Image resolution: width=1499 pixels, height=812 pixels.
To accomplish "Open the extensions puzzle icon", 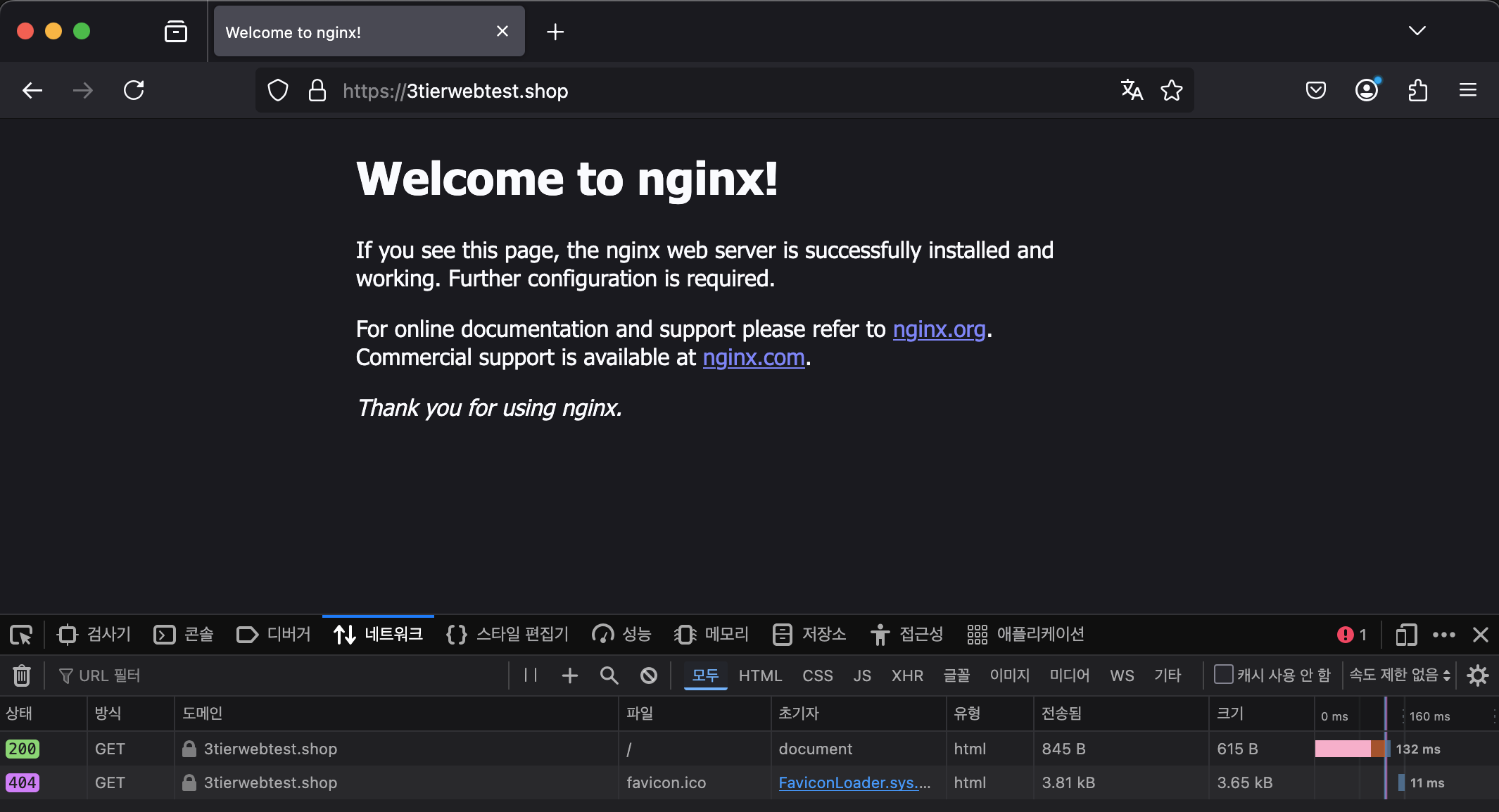I will pyautogui.click(x=1417, y=90).
